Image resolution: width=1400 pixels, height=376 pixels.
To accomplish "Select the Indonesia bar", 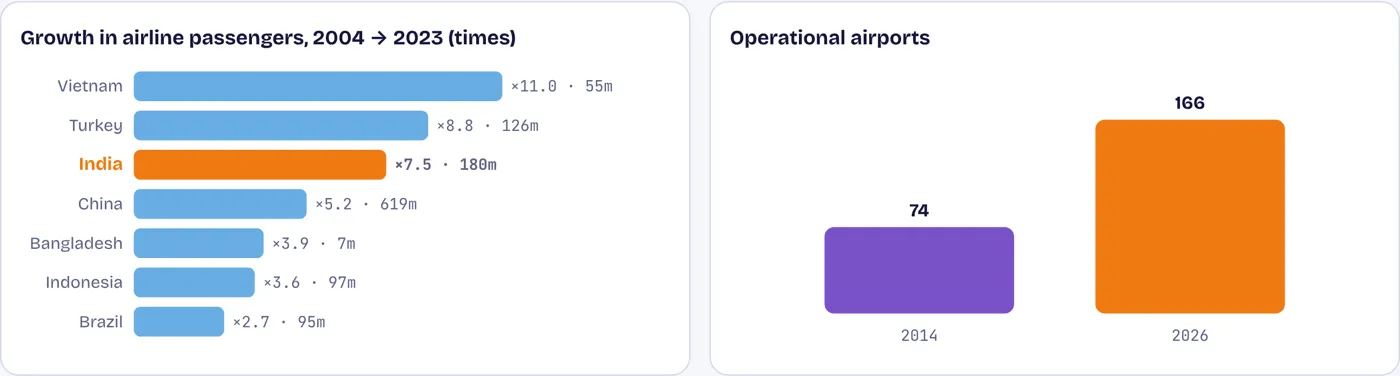I will (x=194, y=282).
